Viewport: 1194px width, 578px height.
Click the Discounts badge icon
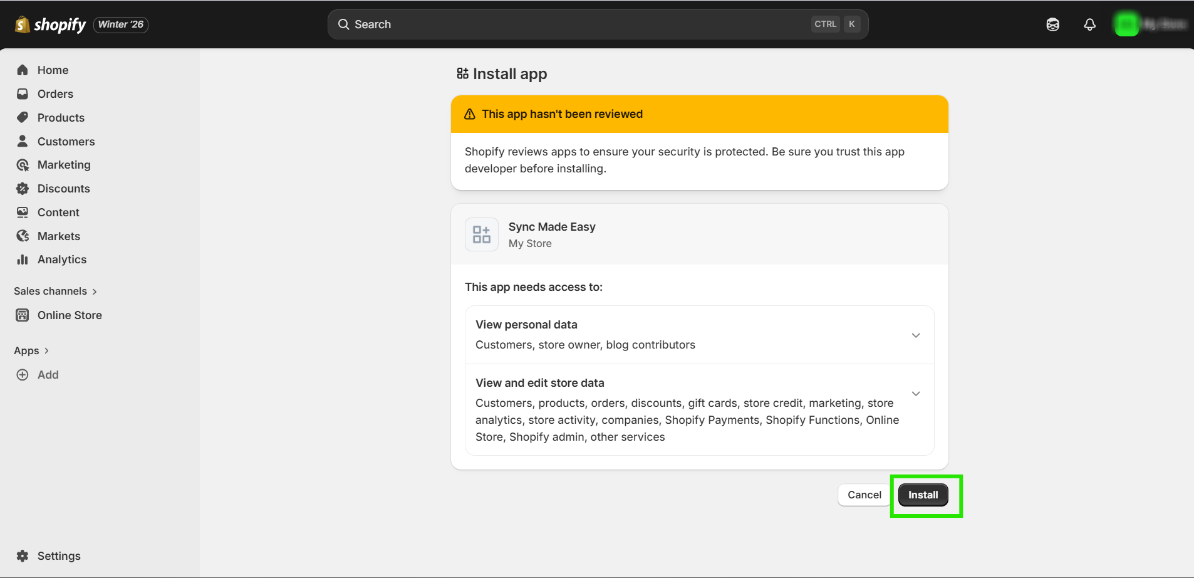pyautogui.click(x=23, y=189)
